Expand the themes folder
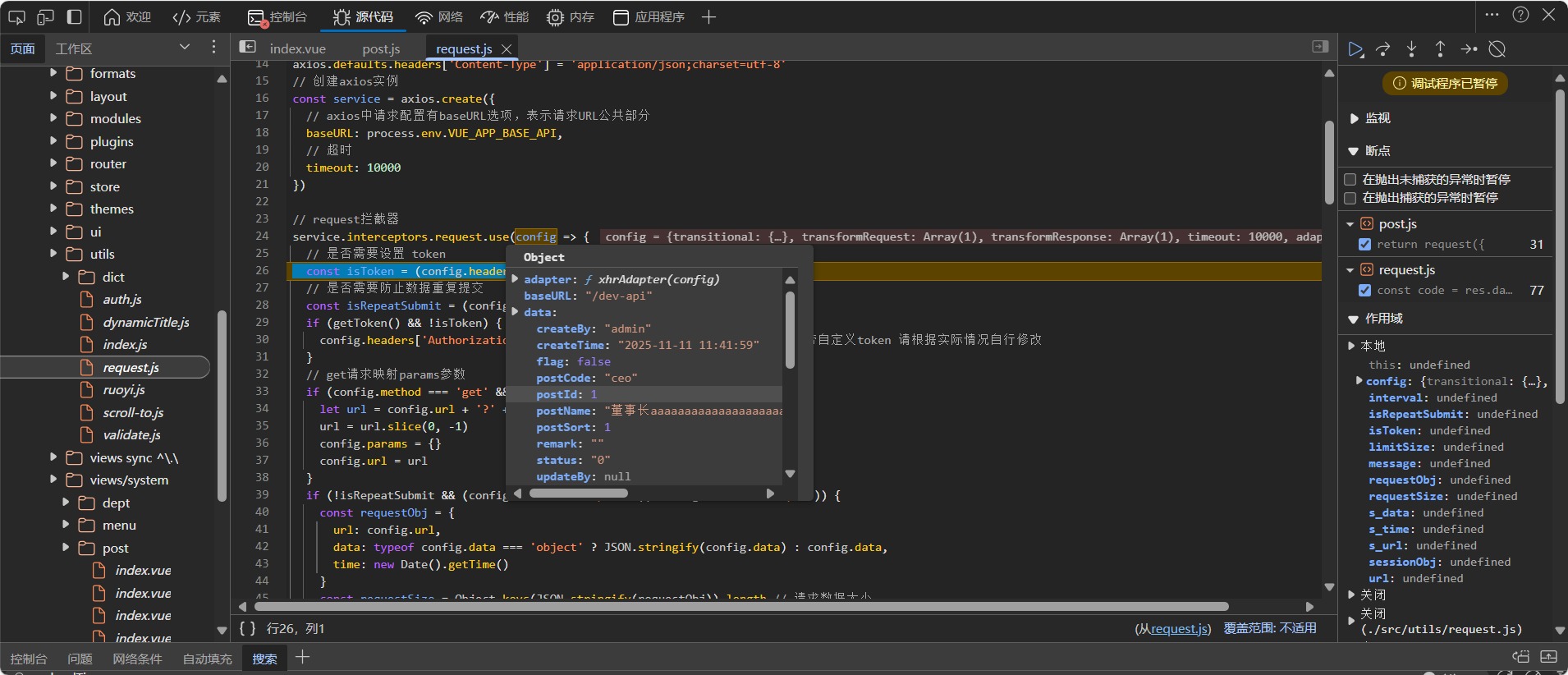 point(53,209)
